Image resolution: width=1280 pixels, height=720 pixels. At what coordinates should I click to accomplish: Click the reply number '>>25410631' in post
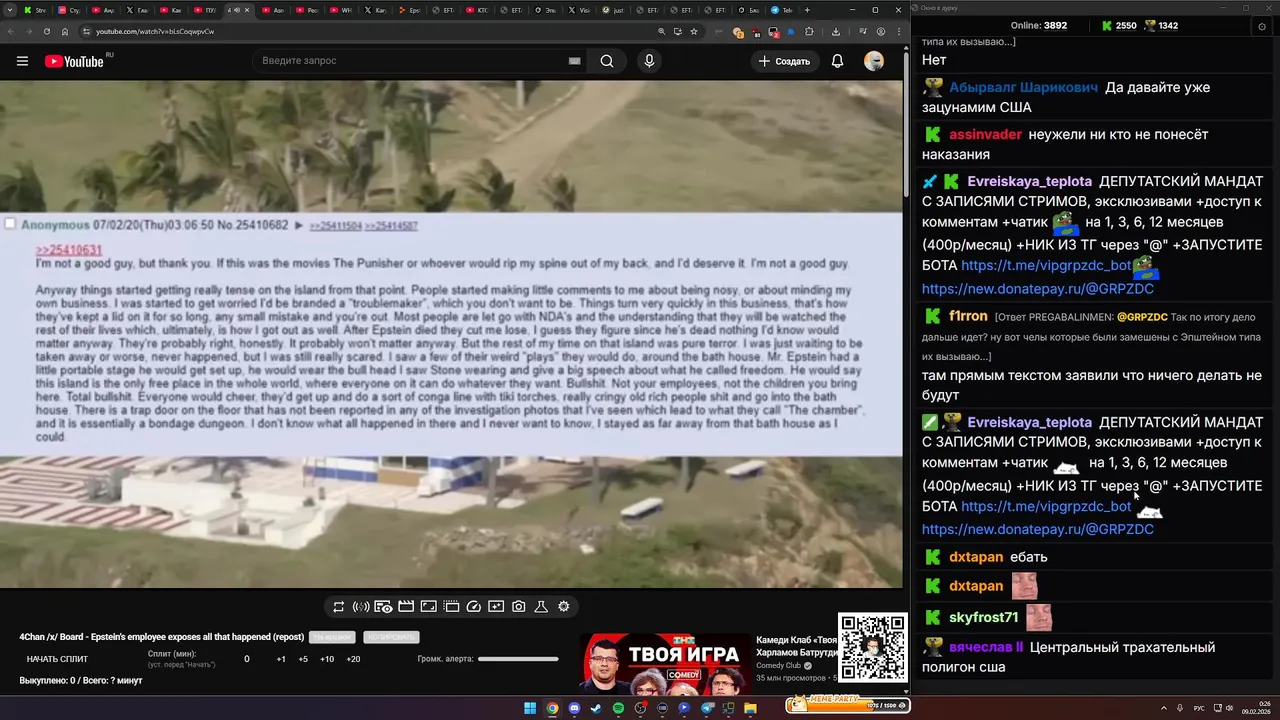(68, 250)
